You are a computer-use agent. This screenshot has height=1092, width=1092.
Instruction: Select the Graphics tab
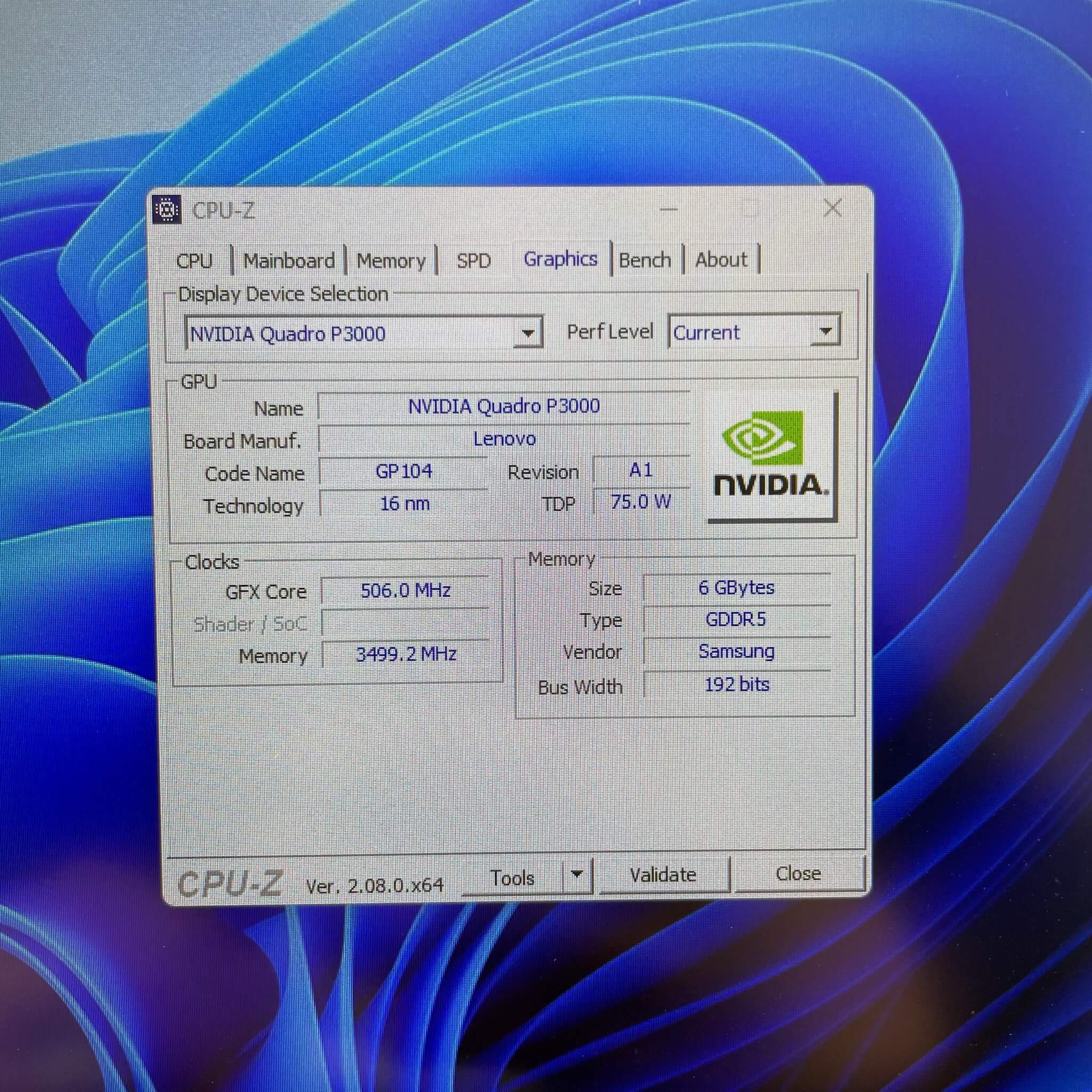click(561, 259)
